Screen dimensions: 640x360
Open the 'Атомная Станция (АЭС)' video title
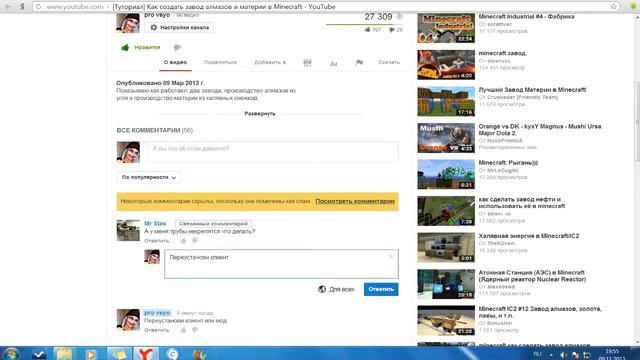coord(532,276)
